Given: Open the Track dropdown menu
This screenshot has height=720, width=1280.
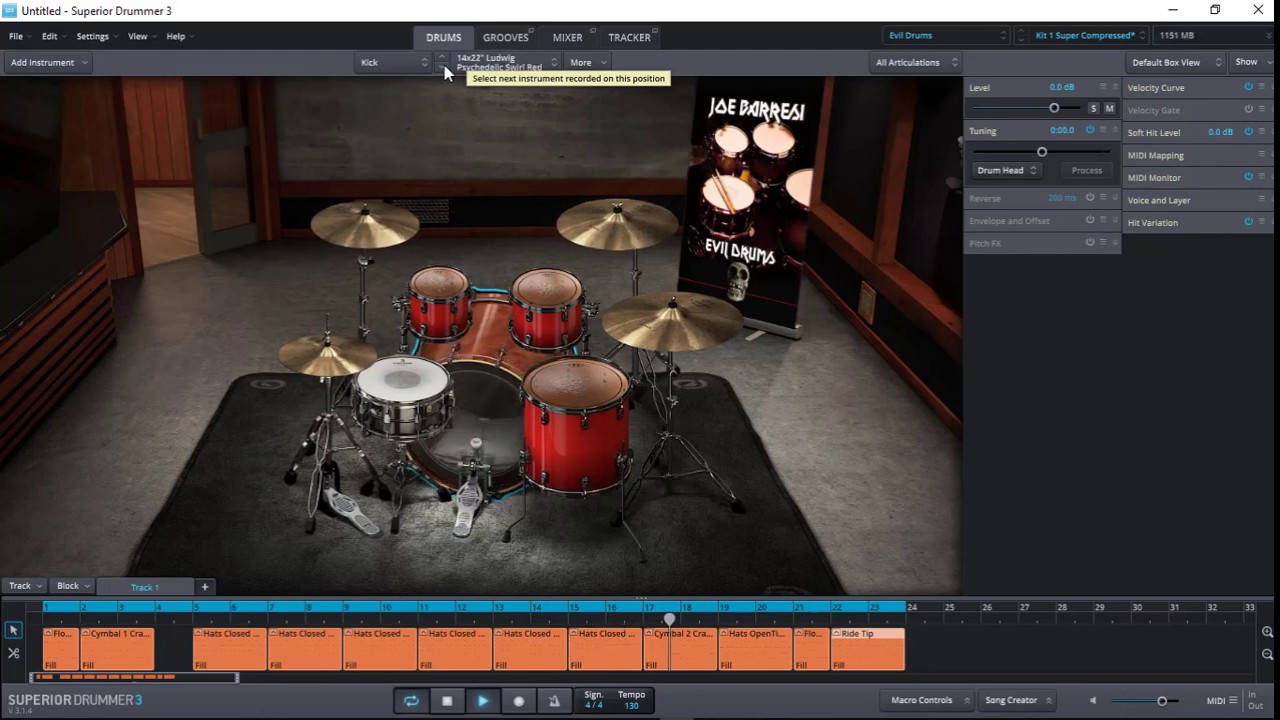Looking at the screenshot, I should pos(24,586).
